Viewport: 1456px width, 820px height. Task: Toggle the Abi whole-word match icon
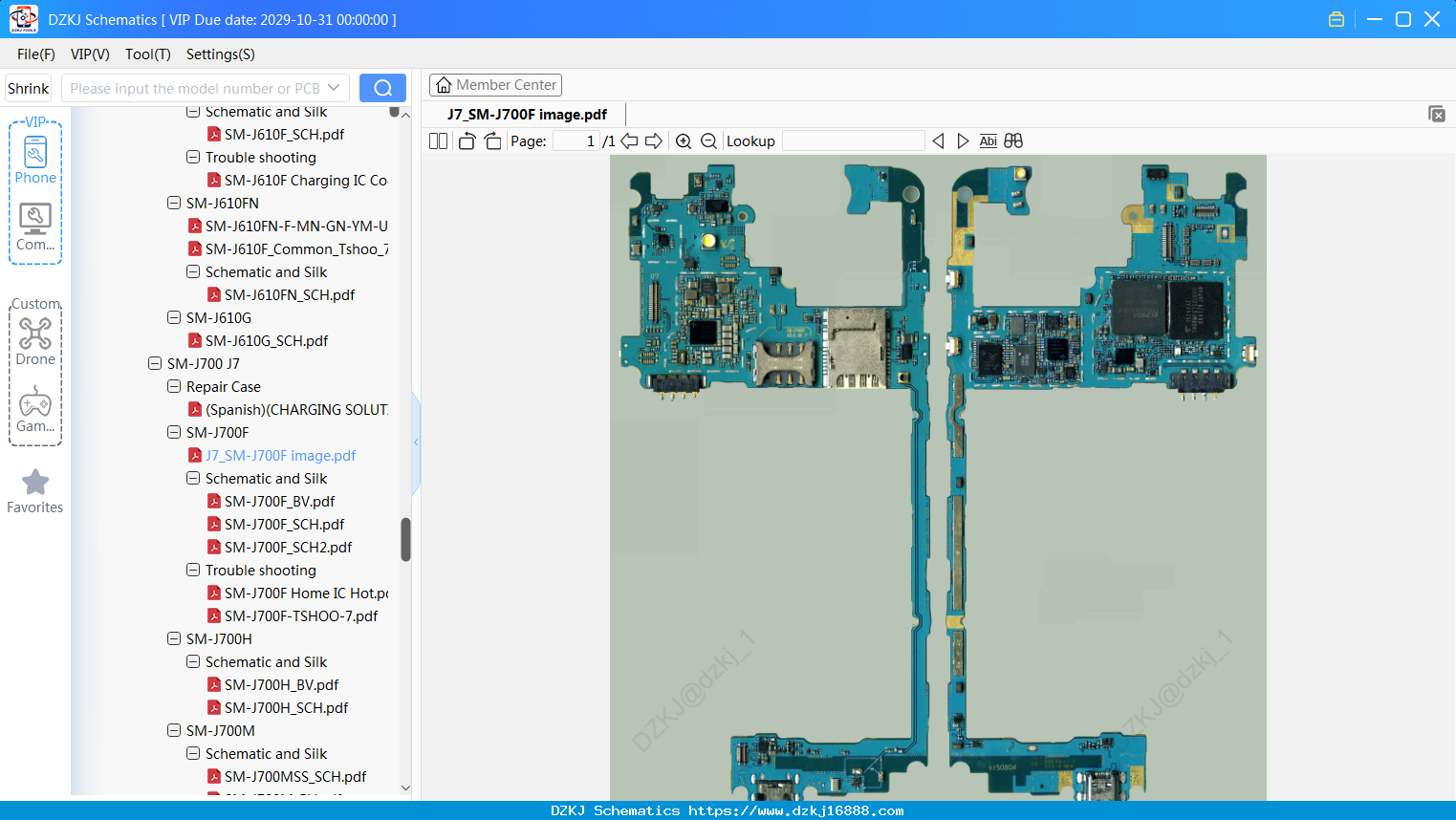click(989, 141)
